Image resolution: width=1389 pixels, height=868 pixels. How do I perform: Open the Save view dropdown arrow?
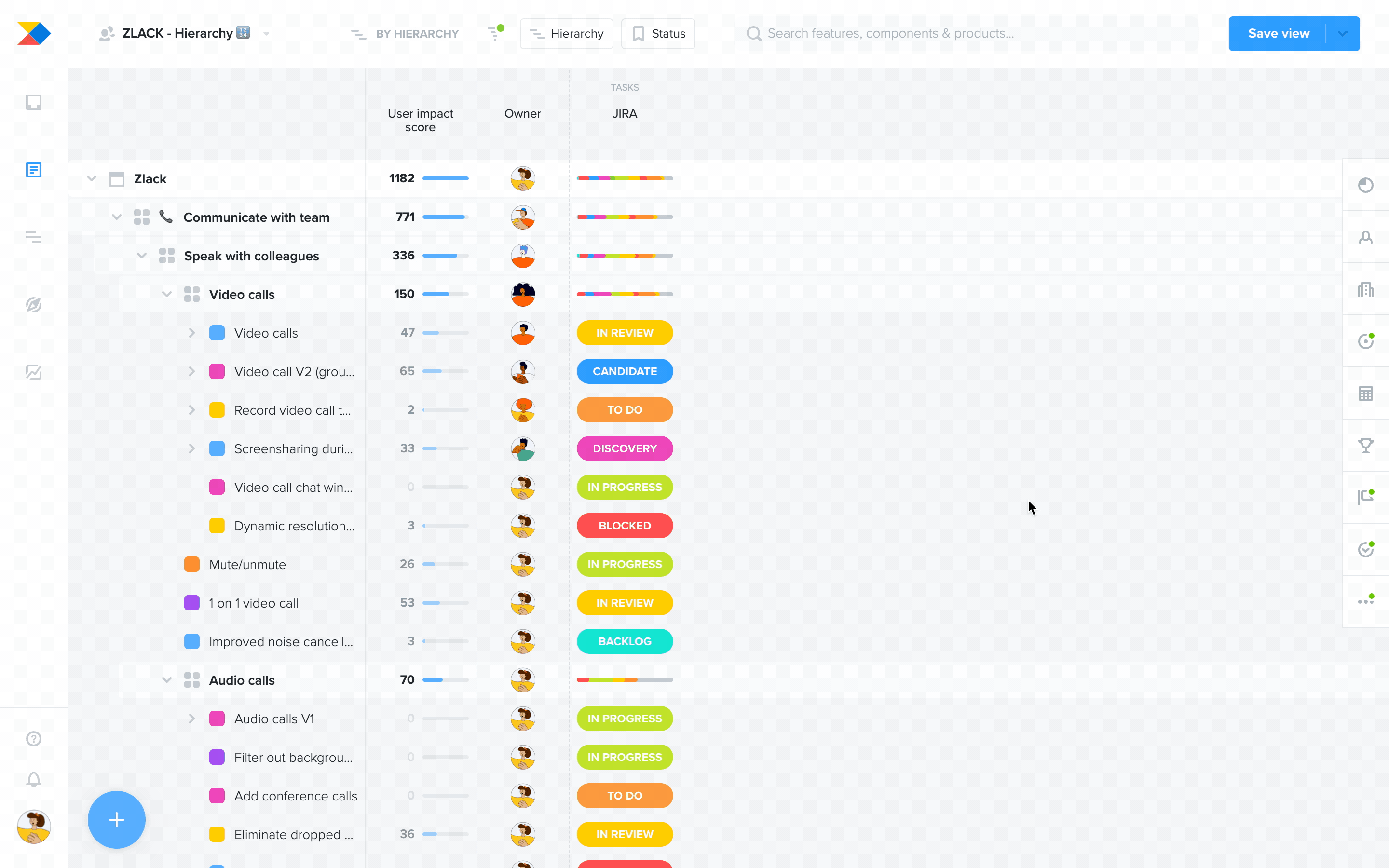(1343, 34)
